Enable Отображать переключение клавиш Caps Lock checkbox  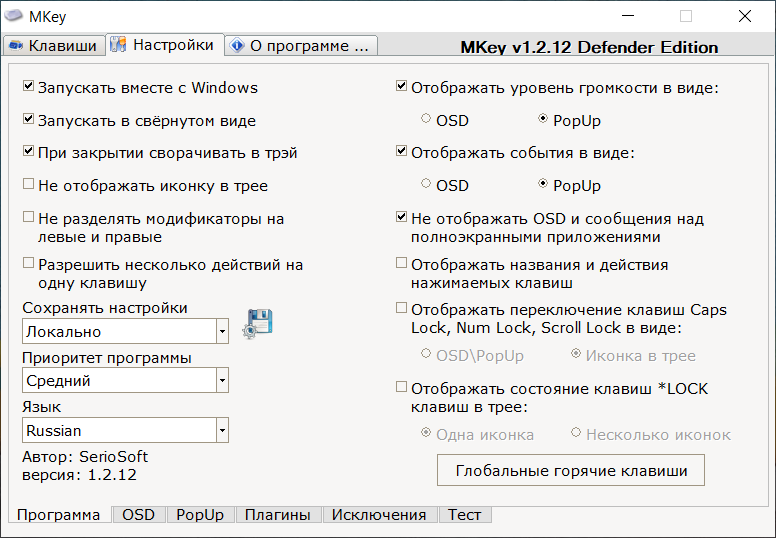point(401,308)
